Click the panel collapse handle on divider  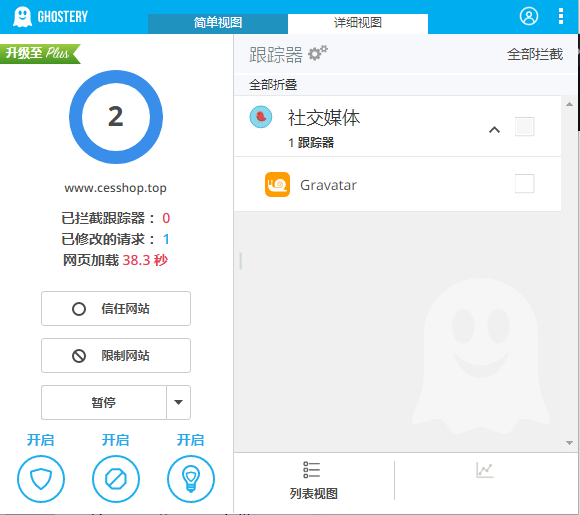(240, 261)
